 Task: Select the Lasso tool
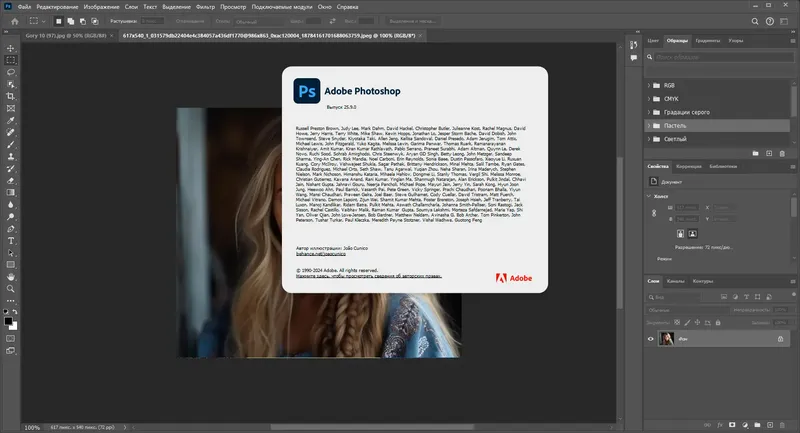[x=11, y=72]
